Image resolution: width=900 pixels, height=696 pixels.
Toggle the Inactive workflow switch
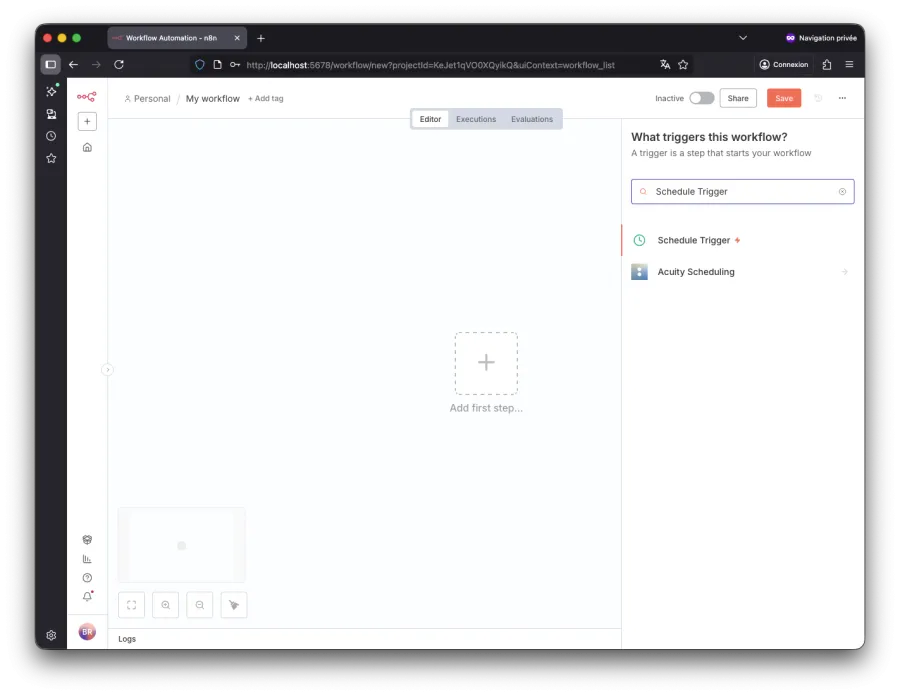click(x=701, y=98)
